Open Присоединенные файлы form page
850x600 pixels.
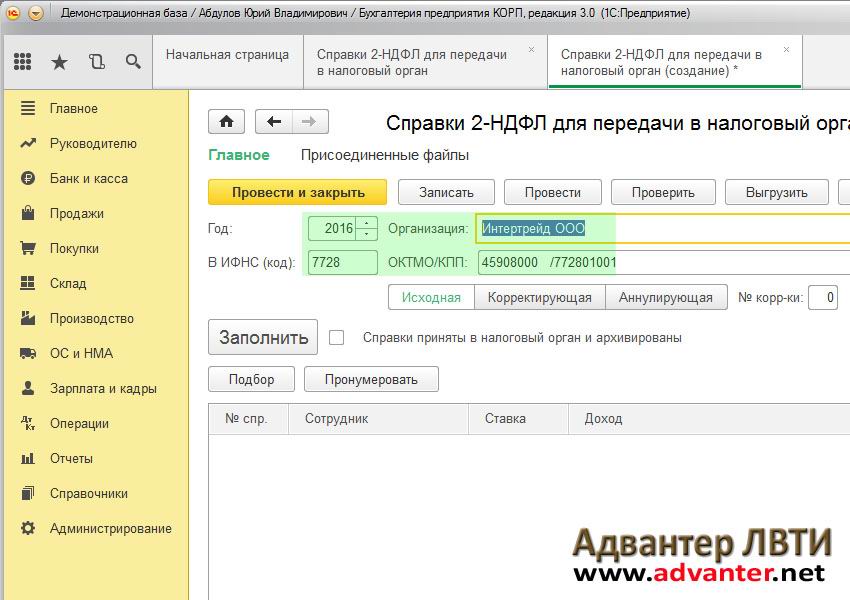click(385, 155)
